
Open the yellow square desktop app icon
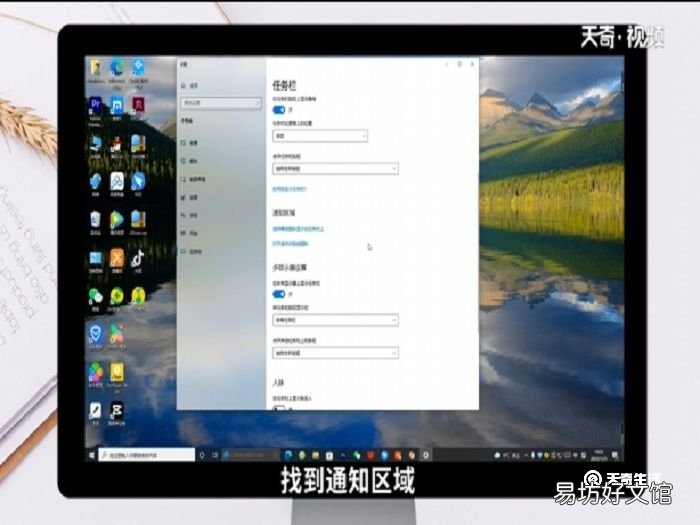click(x=117, y=375)
